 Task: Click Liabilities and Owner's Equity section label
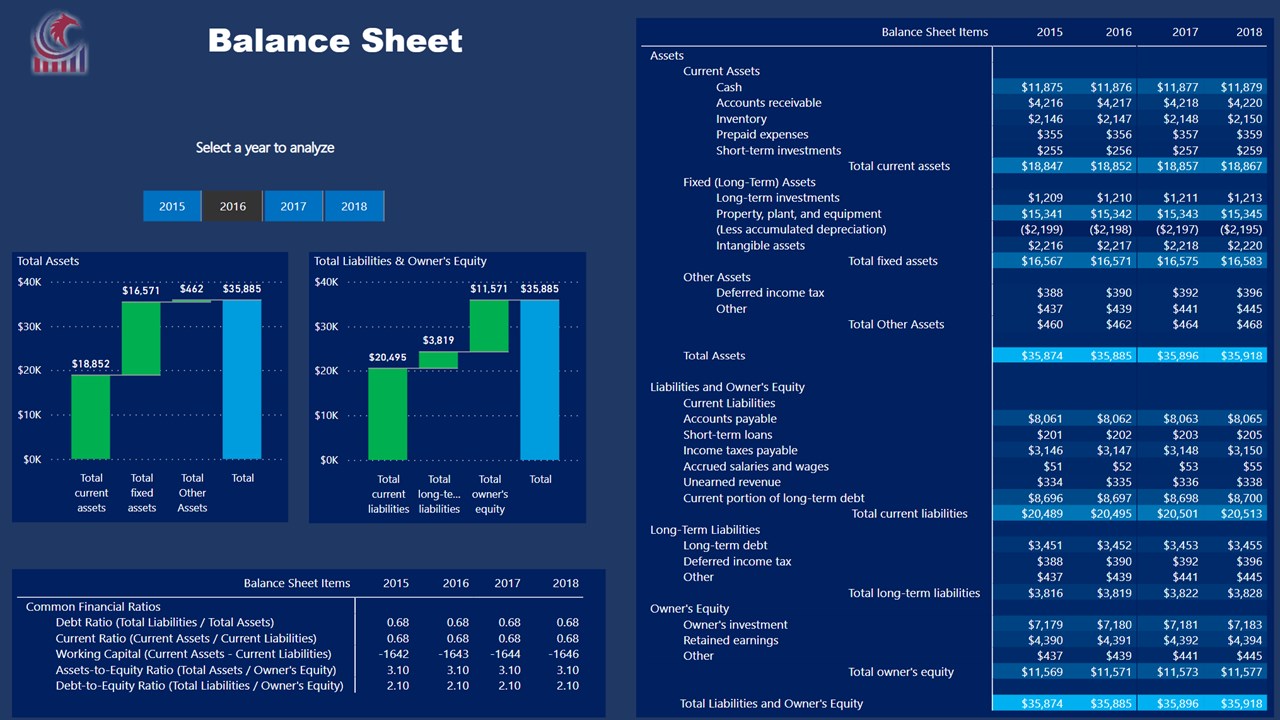(727, 387)
